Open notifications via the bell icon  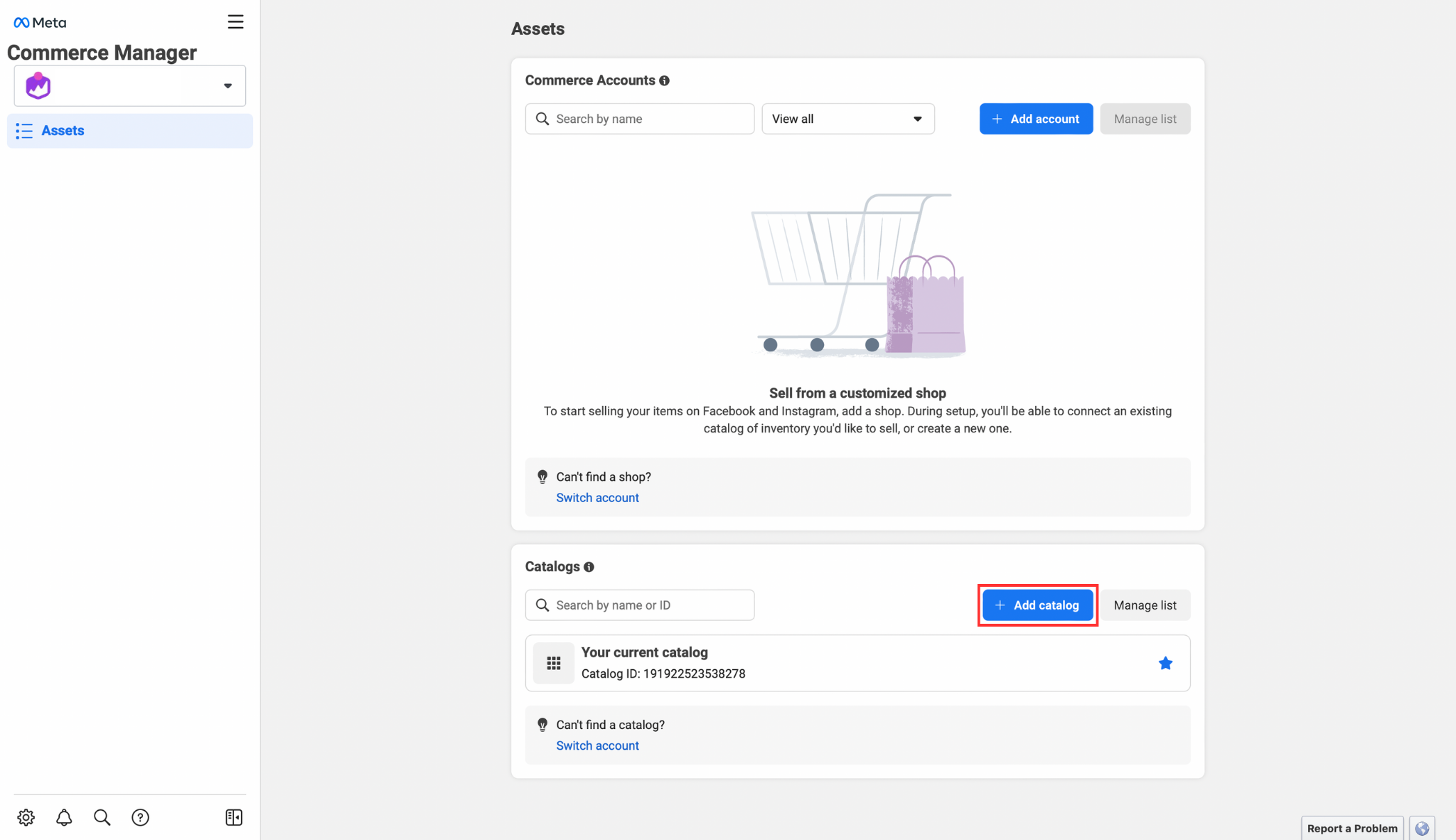pyautogui.click(x=64, y=817)
